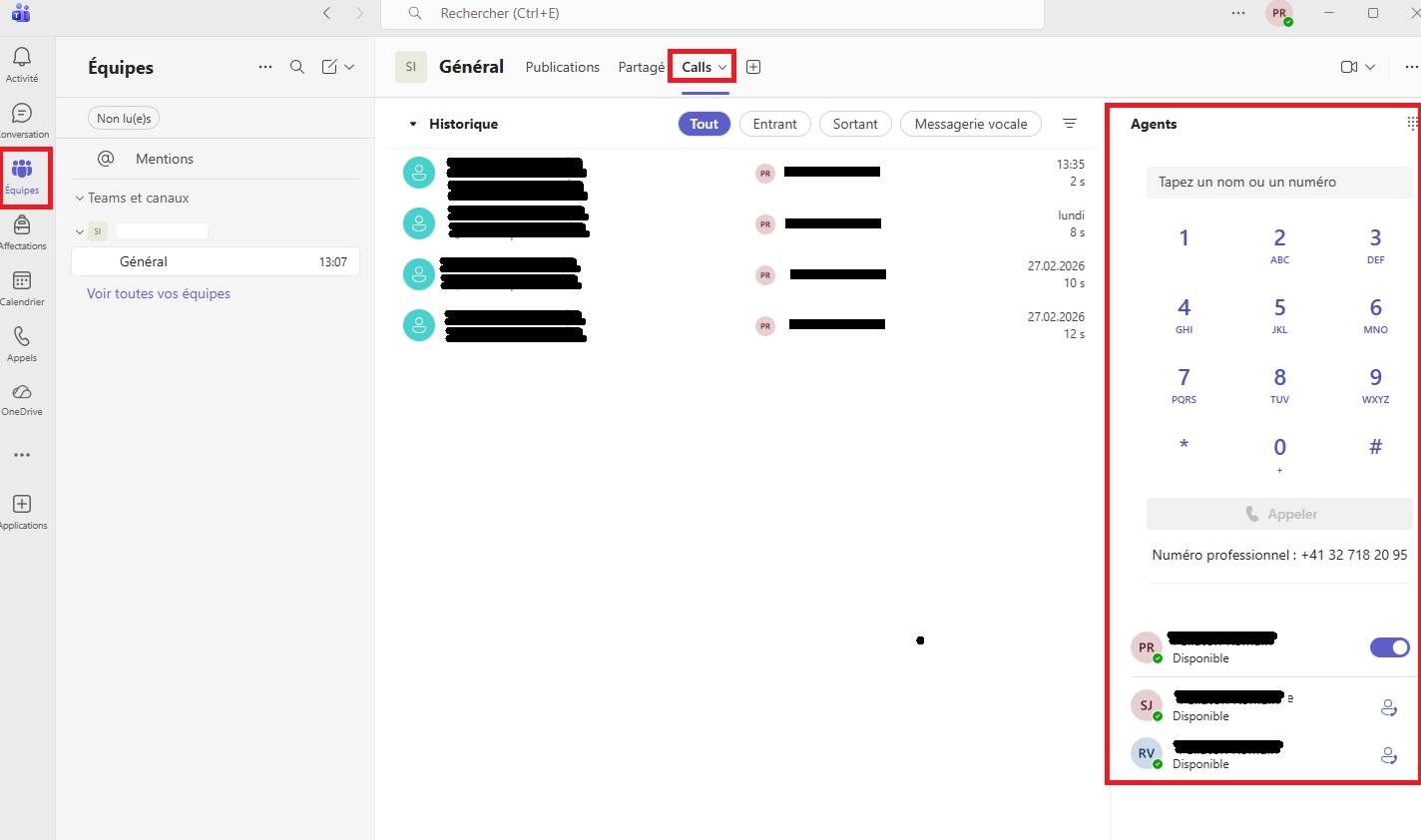Screen dimensions: 1421x840
Task: Open Affectations icon in sidebar
Action: click(x=22, y=225)
